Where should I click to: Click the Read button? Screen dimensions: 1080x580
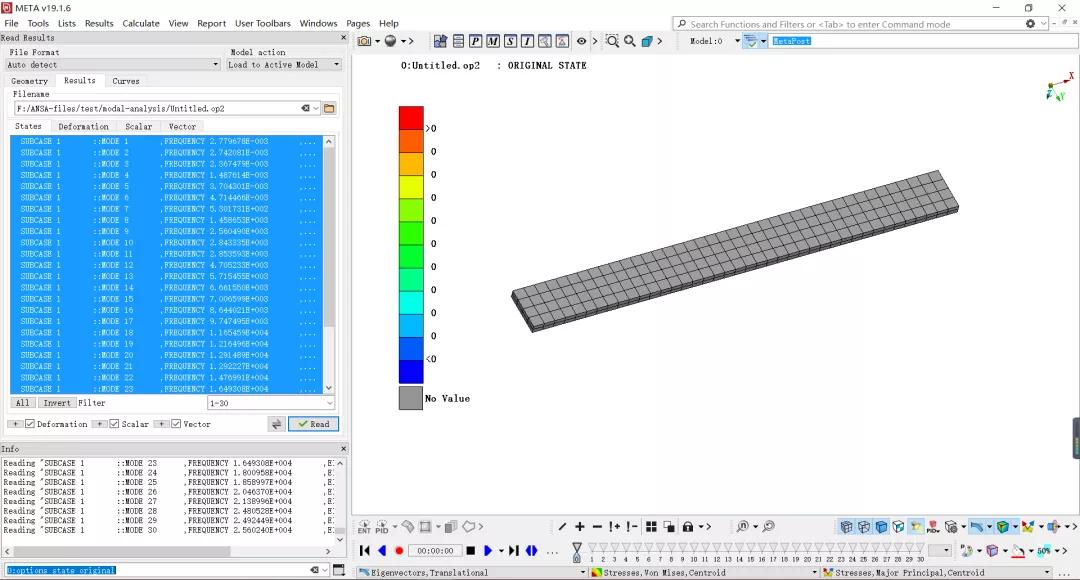coord(313,424)
